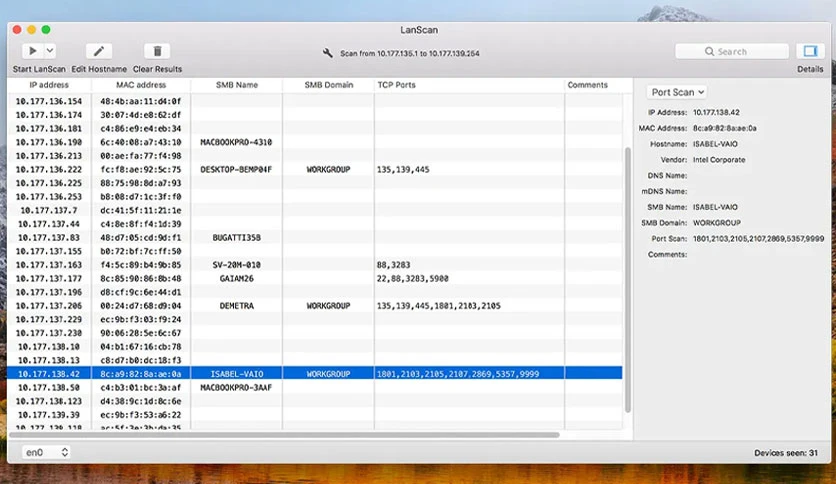Click the 22,88,3283,5900 TCP ports cell
The width and height of the screenshot is (836, 484).
click(469, 279)
